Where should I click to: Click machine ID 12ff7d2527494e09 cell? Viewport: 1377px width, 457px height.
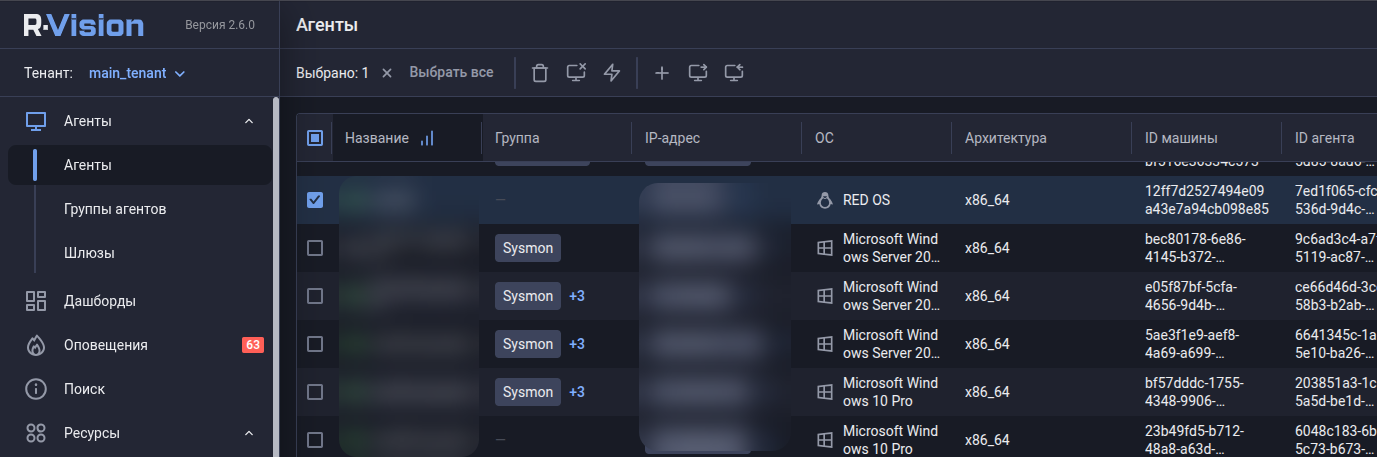[x=1206, y=200]
